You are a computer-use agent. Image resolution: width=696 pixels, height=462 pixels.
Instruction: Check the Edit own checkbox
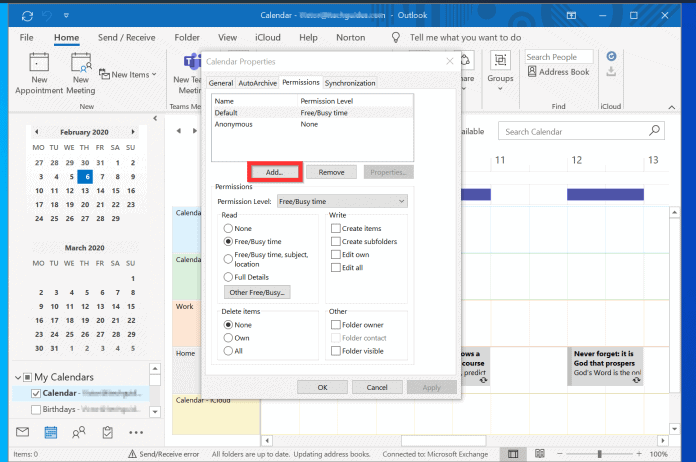336,255
